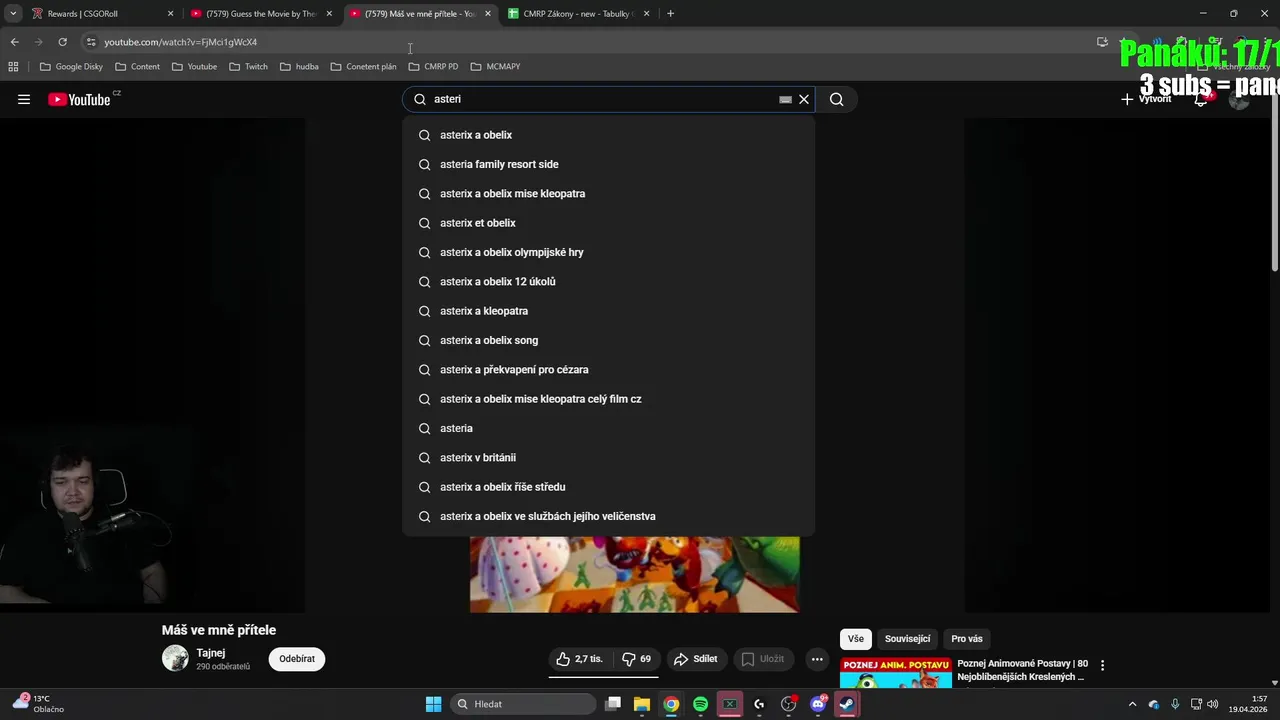This screenshot has height=720, width=1280.
Task: Open the Google Disky bookmark folder
Action: pyautogui.click(x=71, y=66)
